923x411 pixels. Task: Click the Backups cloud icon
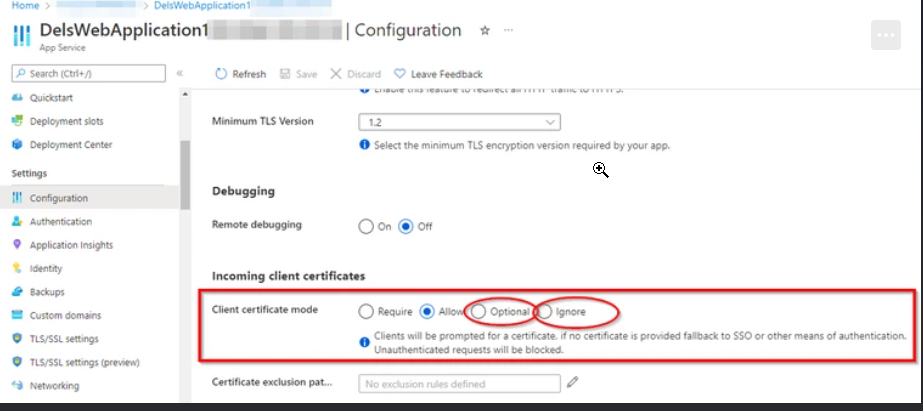17,292
